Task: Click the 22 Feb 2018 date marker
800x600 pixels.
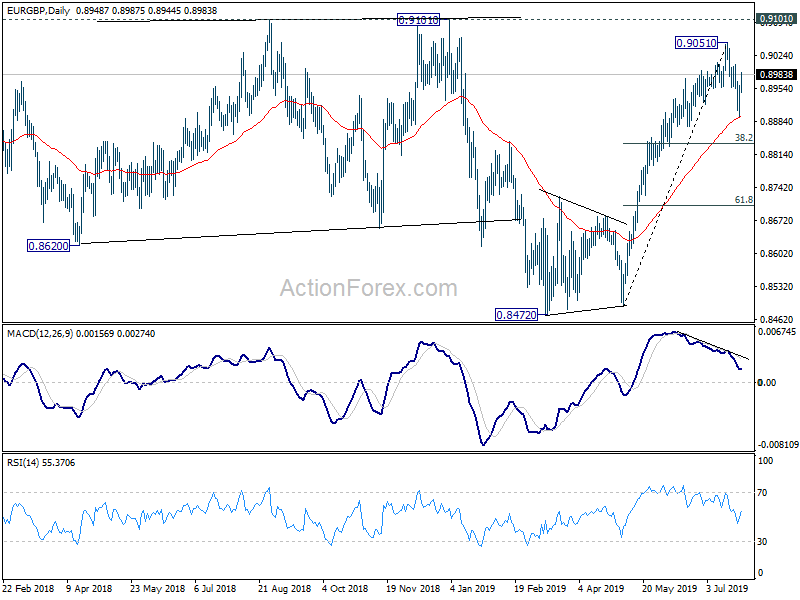Action: [x=29, y=588]
